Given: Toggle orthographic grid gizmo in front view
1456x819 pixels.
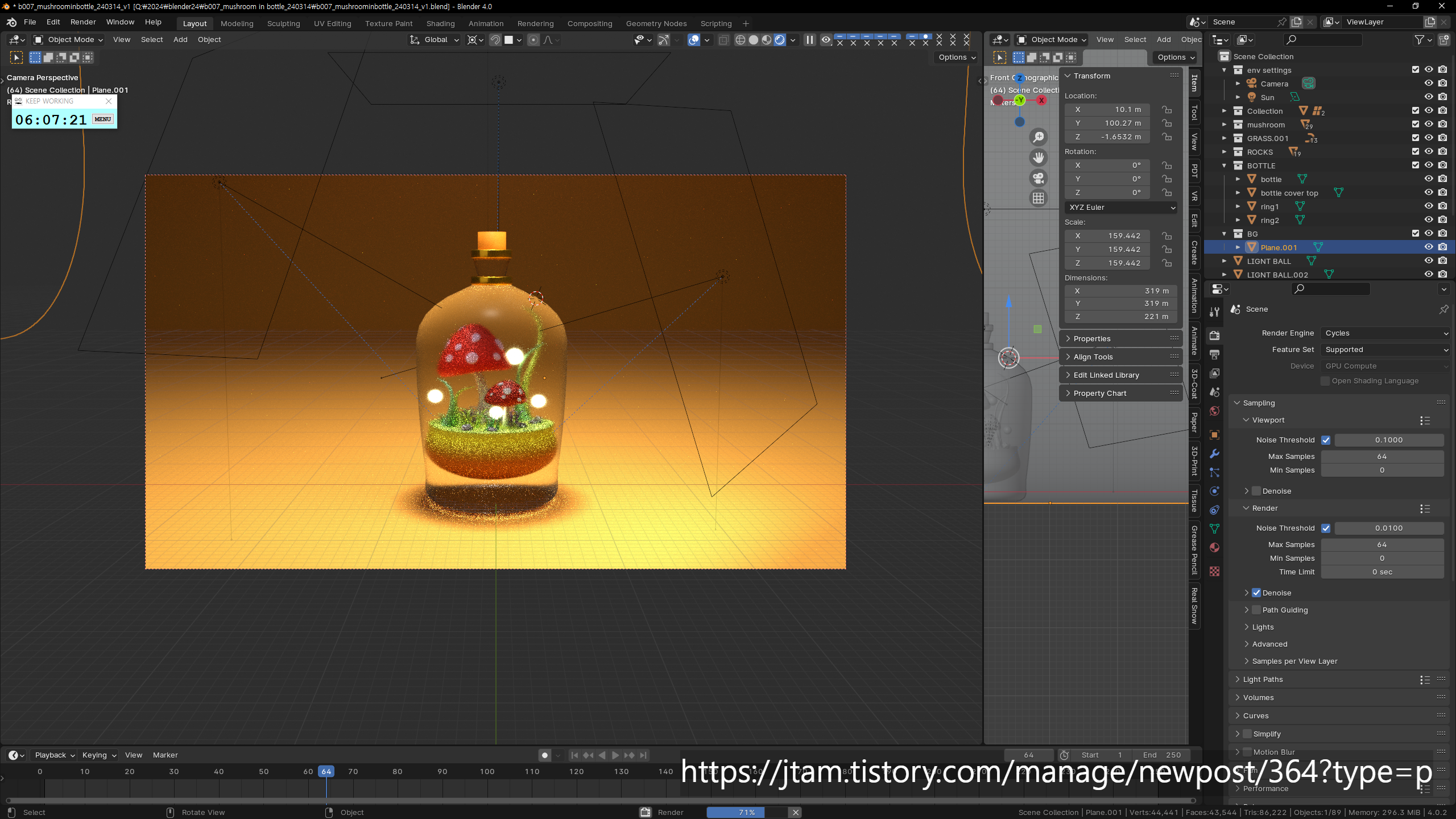Looking at the screenshot, I should click(1039, 198).
